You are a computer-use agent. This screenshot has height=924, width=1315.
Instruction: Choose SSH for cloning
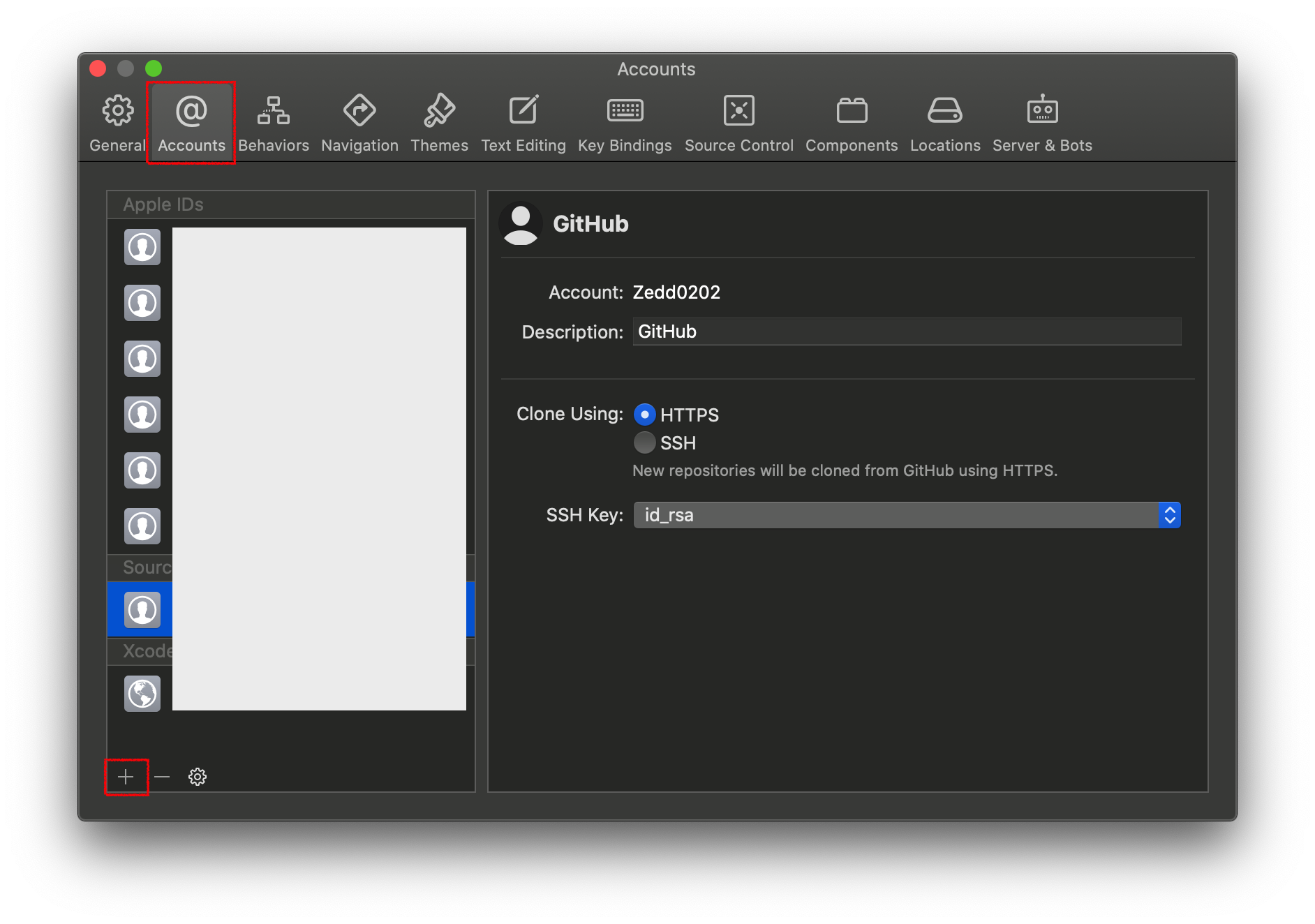[644, 442]
